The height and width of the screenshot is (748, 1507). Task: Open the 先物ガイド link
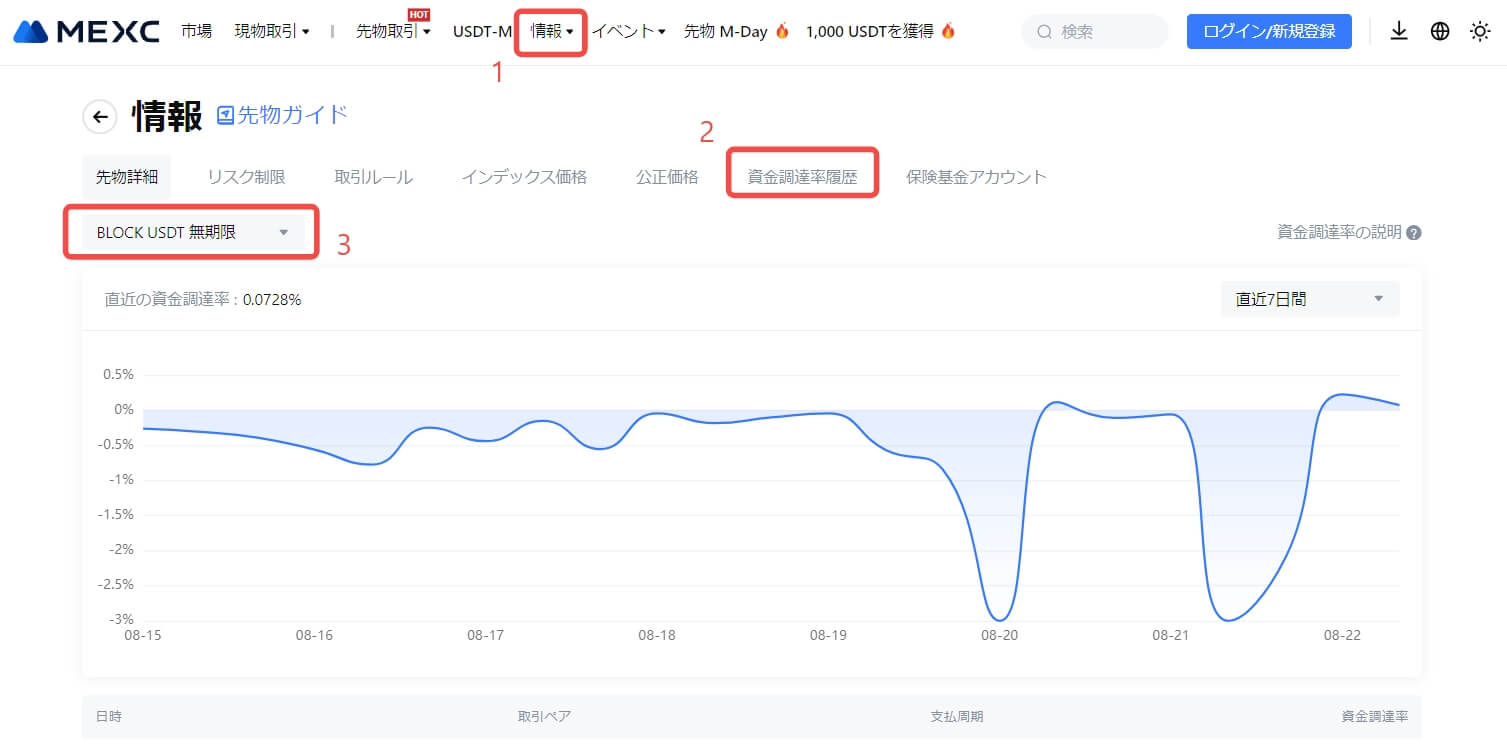[292, 115]
